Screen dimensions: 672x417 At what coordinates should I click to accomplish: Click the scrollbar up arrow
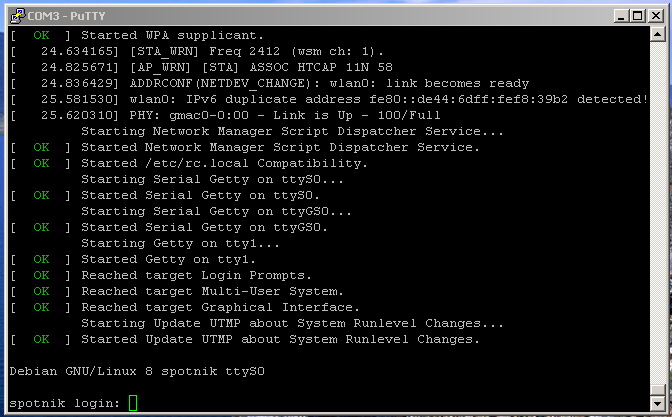click(x=657, y=34)
